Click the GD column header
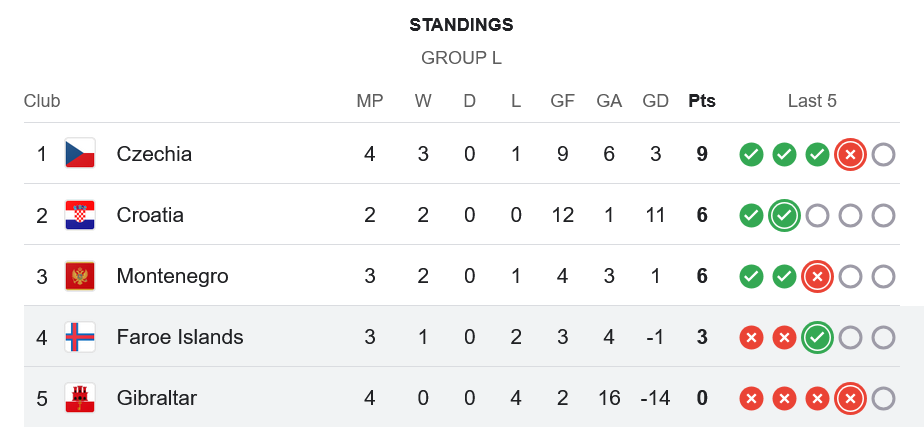The width and height of the screenshot is (924, 445). 656,101
